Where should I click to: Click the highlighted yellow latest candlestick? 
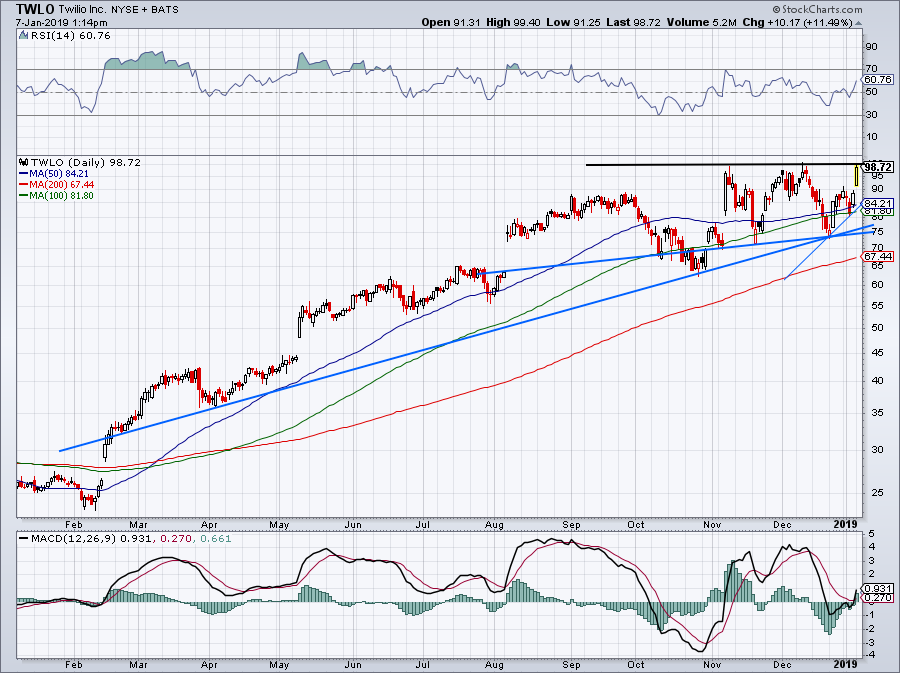(856, 176)
